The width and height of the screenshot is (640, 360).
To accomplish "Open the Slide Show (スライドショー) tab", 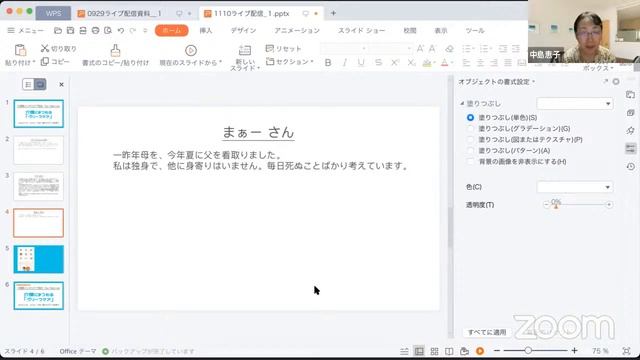I will click(x=362, y=31).
